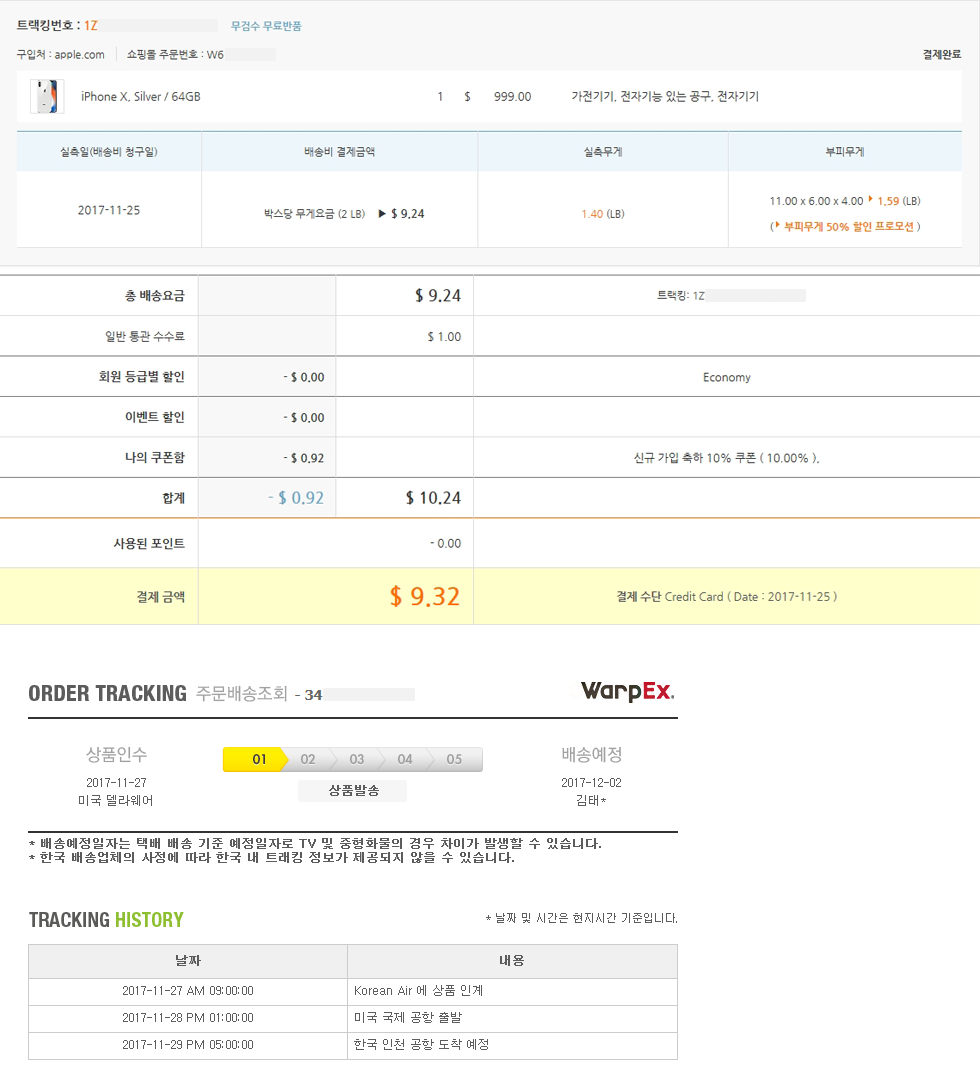980x1080 pixels.
Task: Click the iPhone X, Silver / 64GB item name
Action: pyautogui.click(x=140, y=97)
